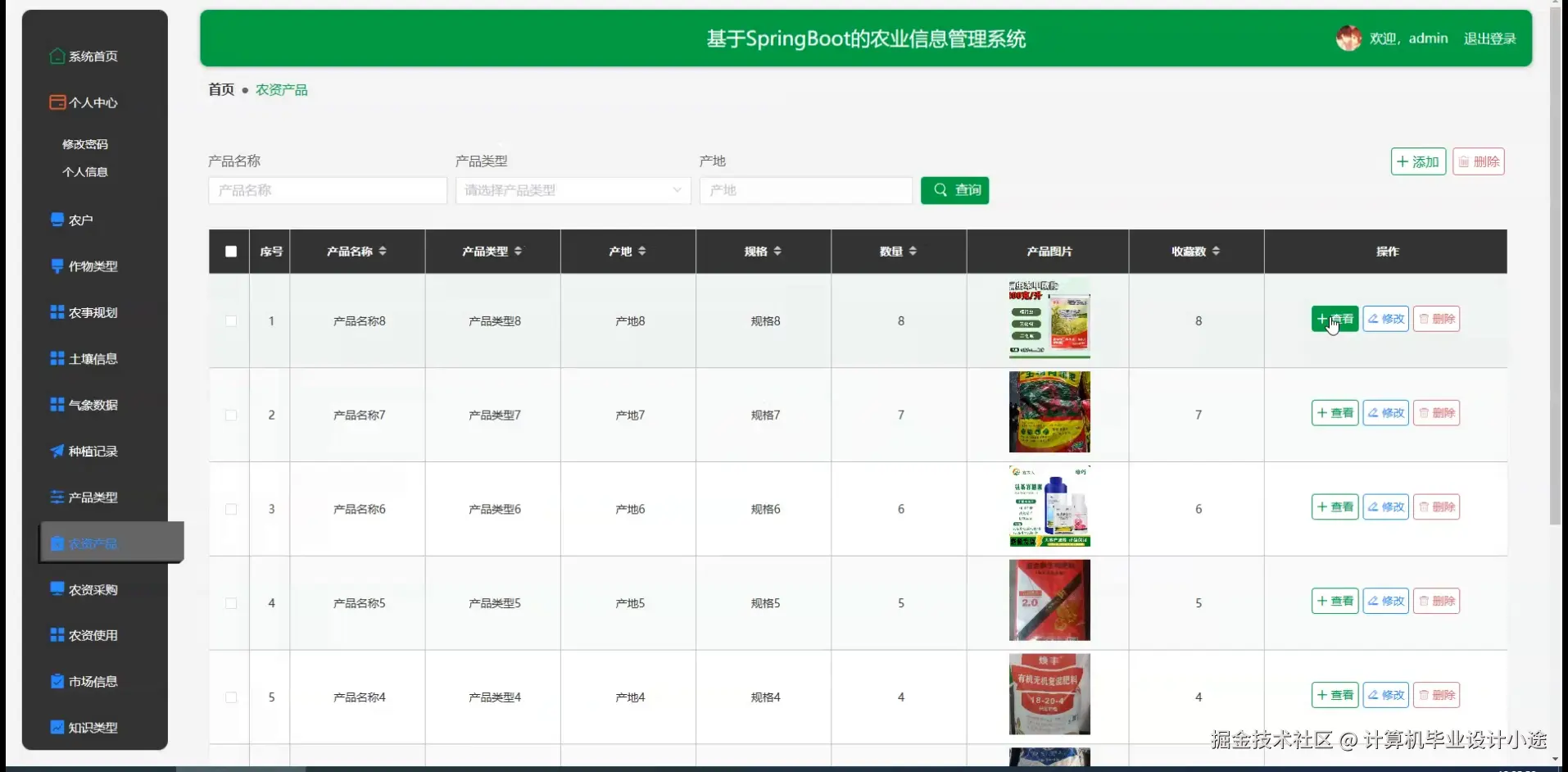Click the 农资产品 breadcrumb link
Viewport: 1568px width, 772px height.
coord(282,89)
